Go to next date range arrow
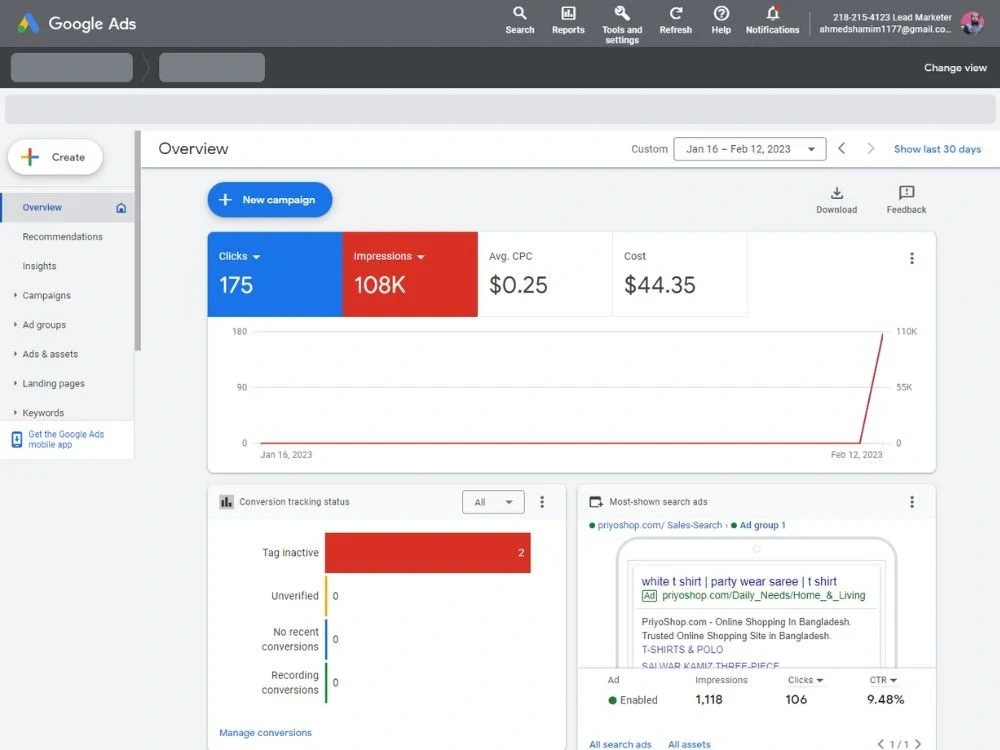This screenshot has height=750, width=1000. (871, 149)
